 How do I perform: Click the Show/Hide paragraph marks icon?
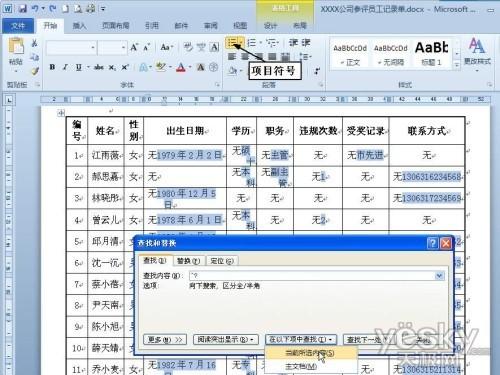pyautogui.click(x=317, y=71)
